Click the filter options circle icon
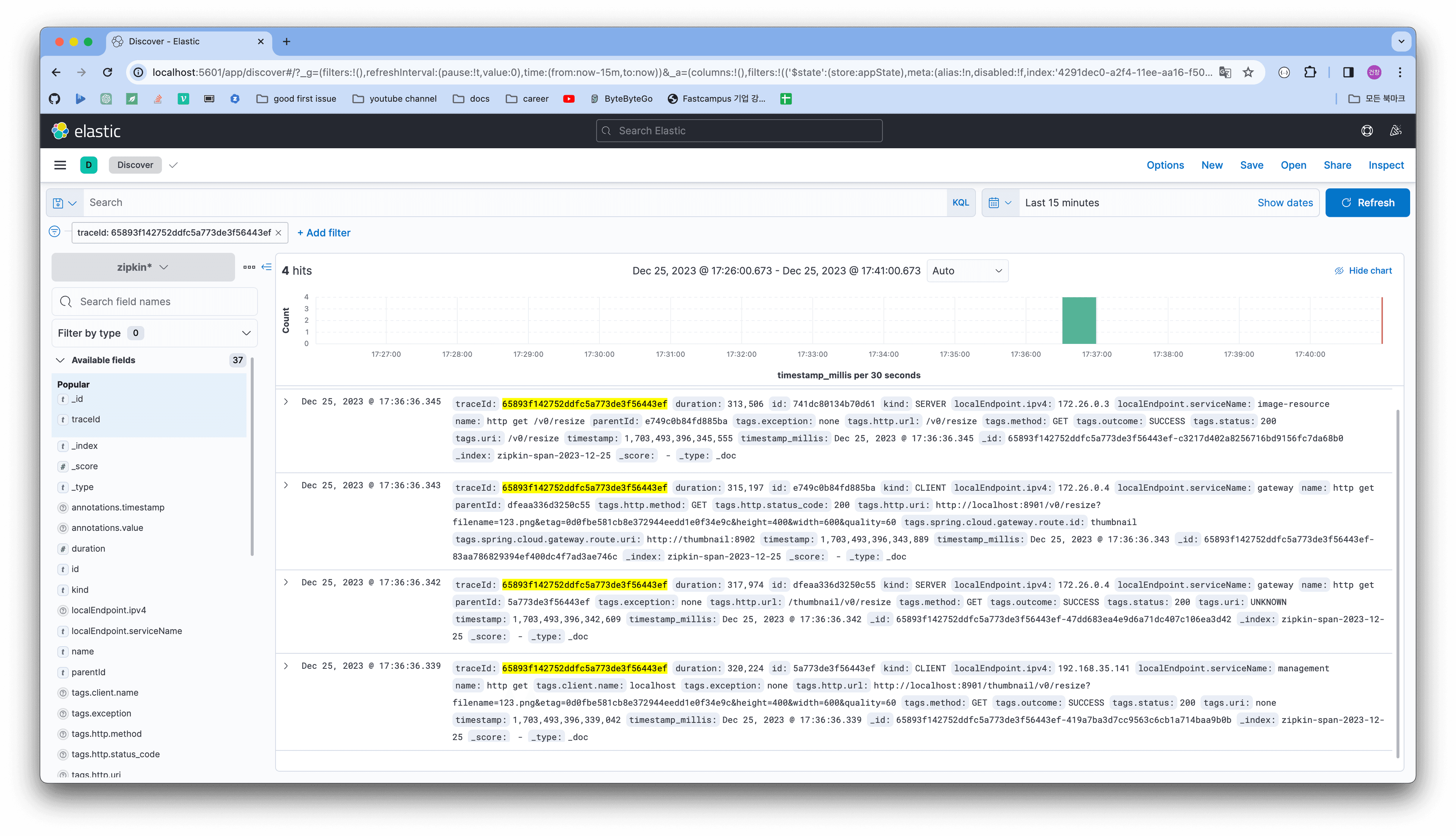Screen dimensions: 1456x836 55,231
